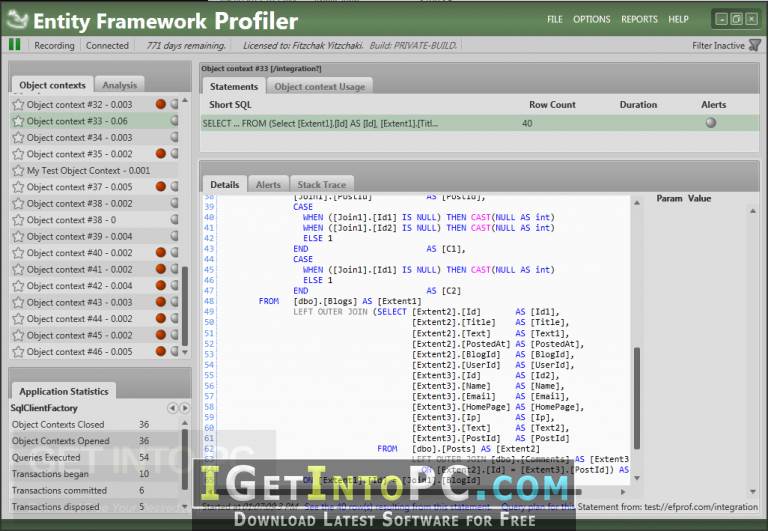Pause recording with the green pause icon
The width and height of the screenshot is (768, 531).
(x=15, y=45)
